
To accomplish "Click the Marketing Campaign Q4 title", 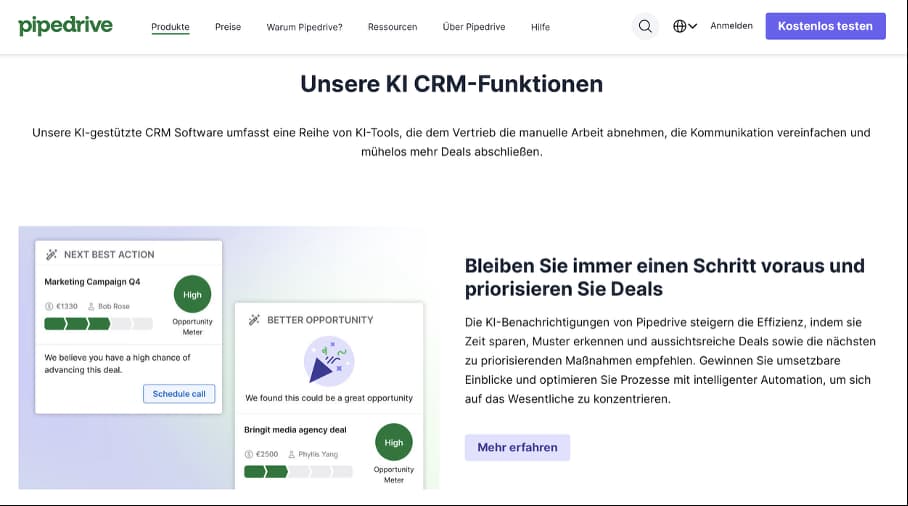I will (92, 282).
